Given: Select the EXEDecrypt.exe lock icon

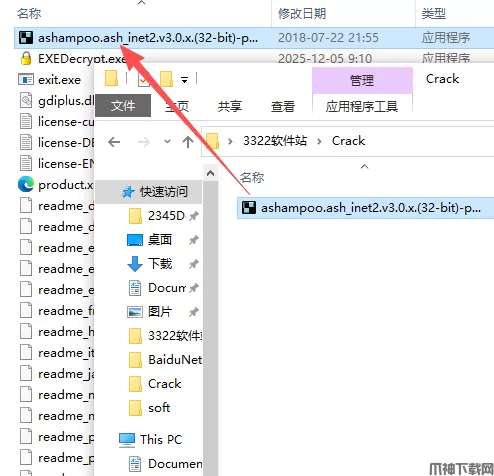Looking at the screenshot, I should coord(26,59).
